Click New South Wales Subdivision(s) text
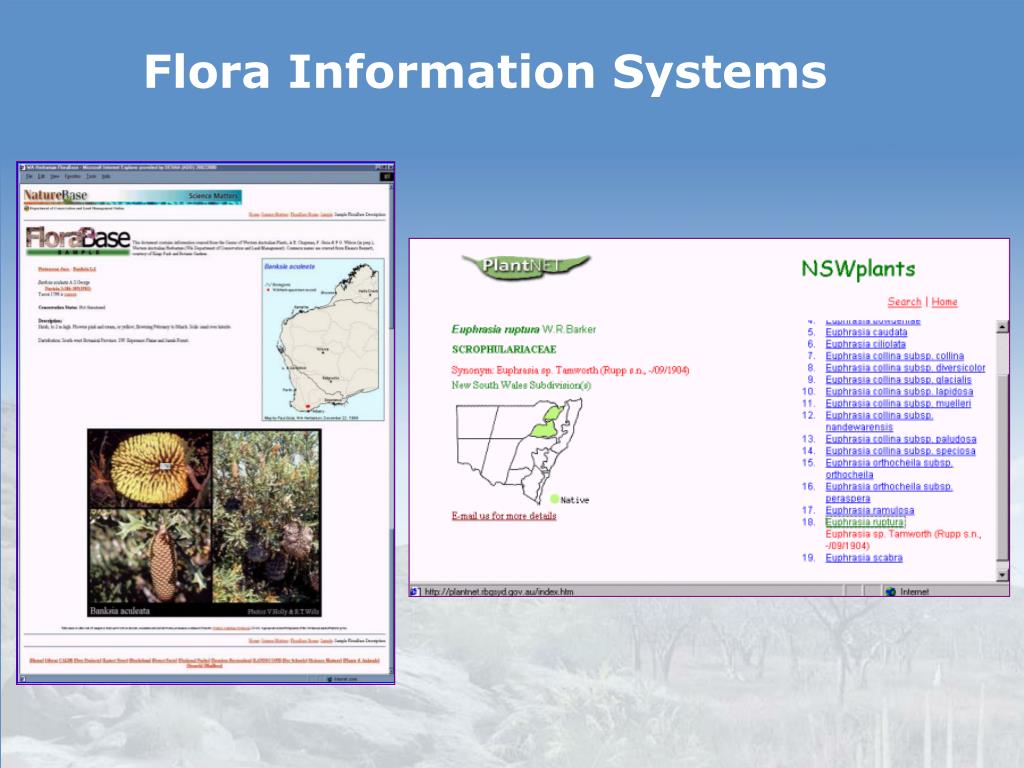The width and height of the screenshot is (1024, 768). pos(521,385)
